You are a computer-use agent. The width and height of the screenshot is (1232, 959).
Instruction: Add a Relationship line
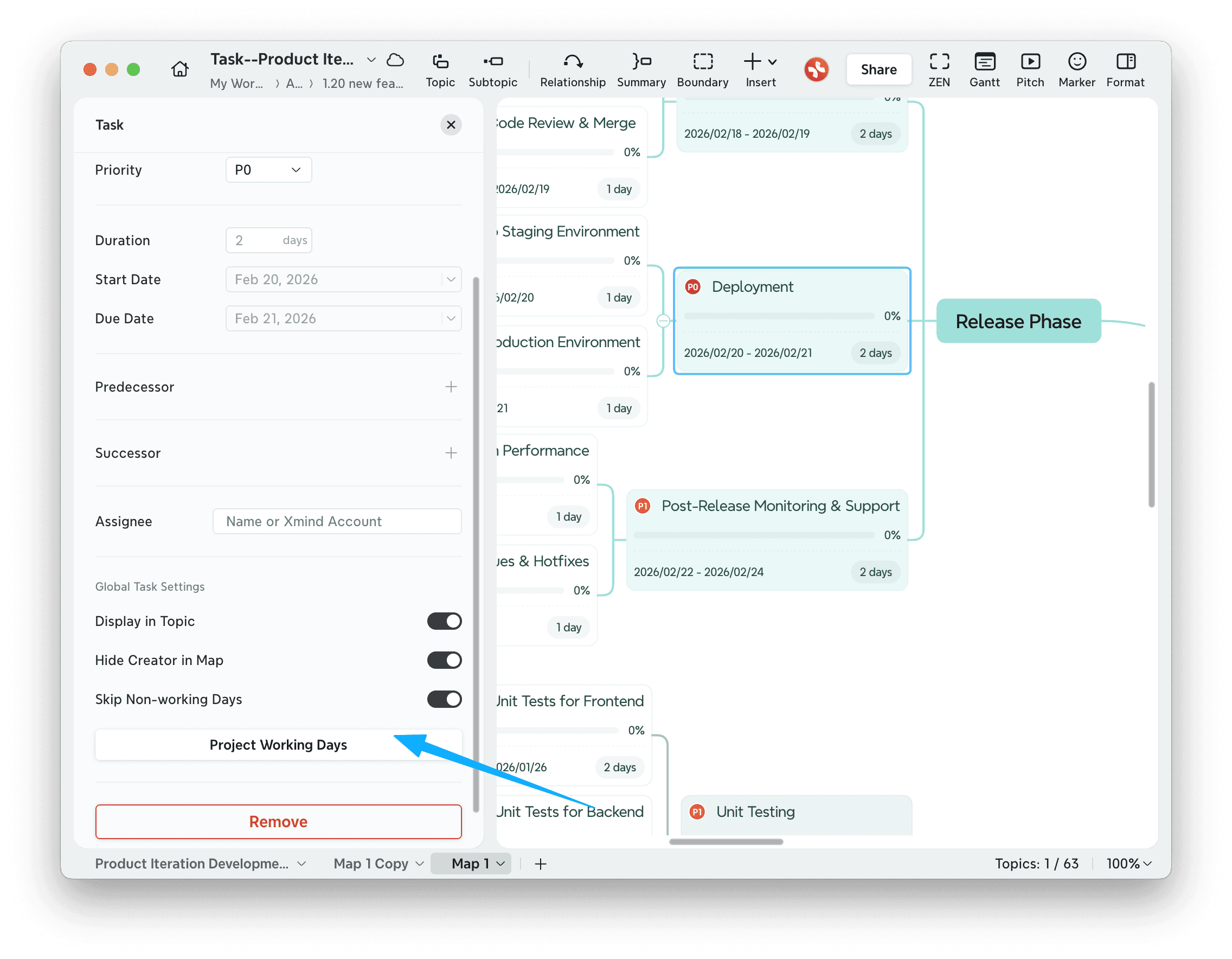point(573,69)
